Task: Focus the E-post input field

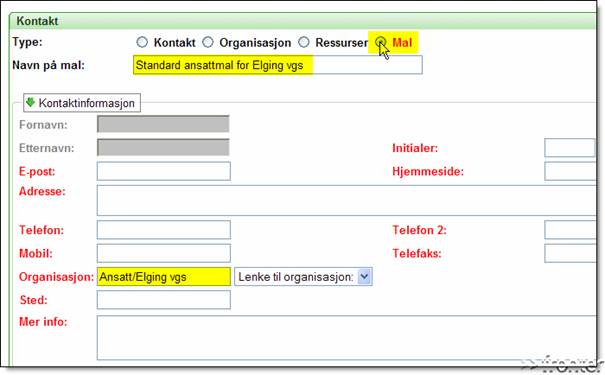Action: [164, 171]
